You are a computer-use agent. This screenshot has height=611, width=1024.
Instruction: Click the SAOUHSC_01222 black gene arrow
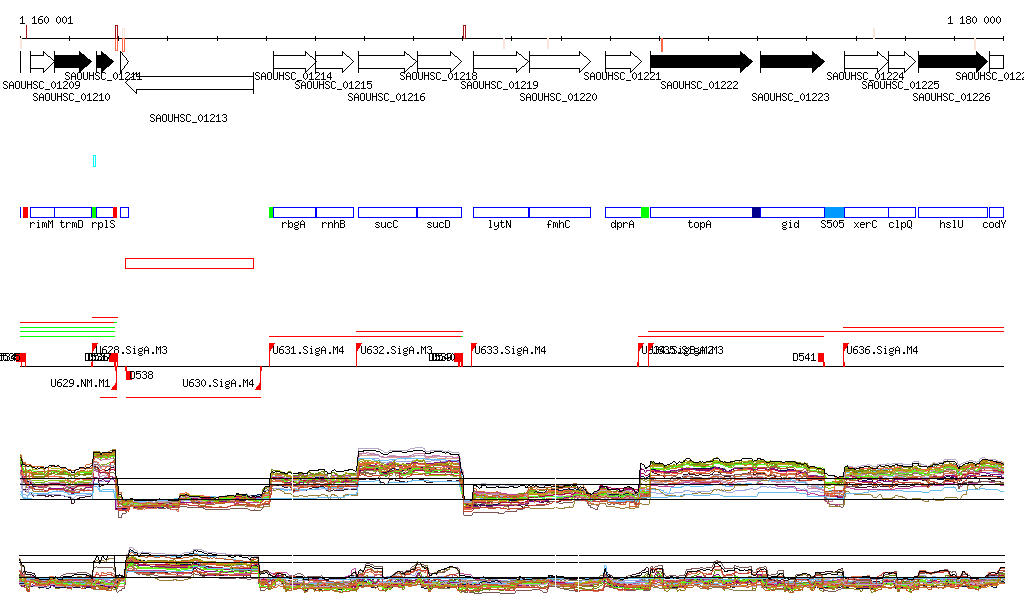tap(701, 62)
